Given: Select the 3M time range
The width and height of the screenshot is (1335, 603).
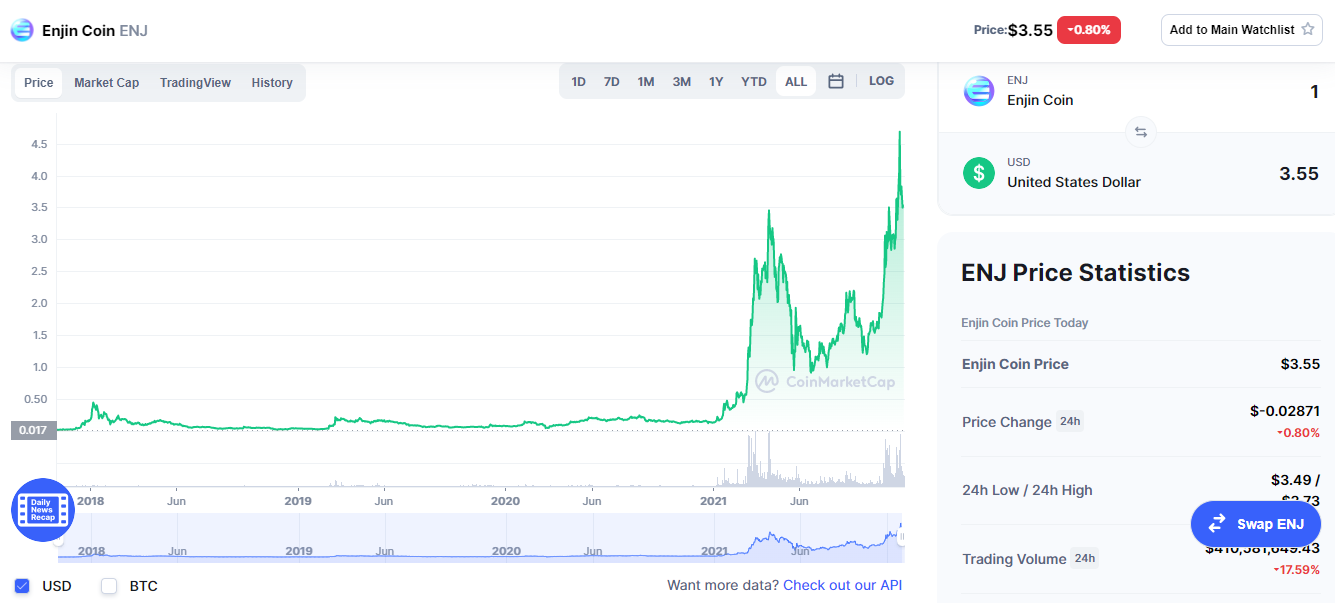Looking at the screenshot, I should coord(682,82).
